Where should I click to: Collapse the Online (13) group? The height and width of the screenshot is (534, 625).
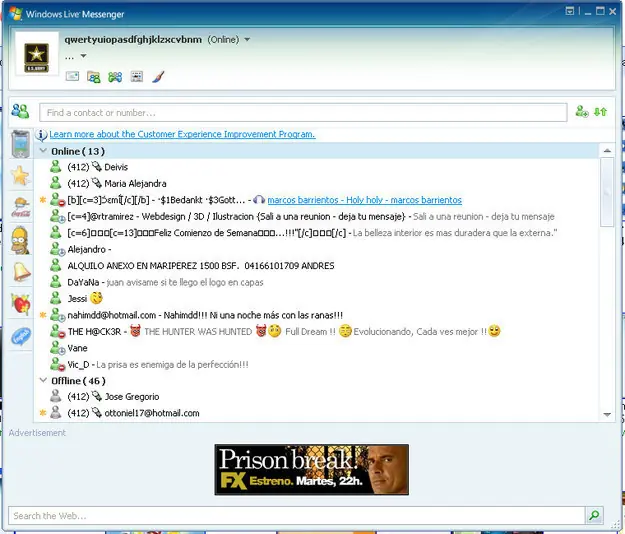pyautogui.click(x=43, y=151)
